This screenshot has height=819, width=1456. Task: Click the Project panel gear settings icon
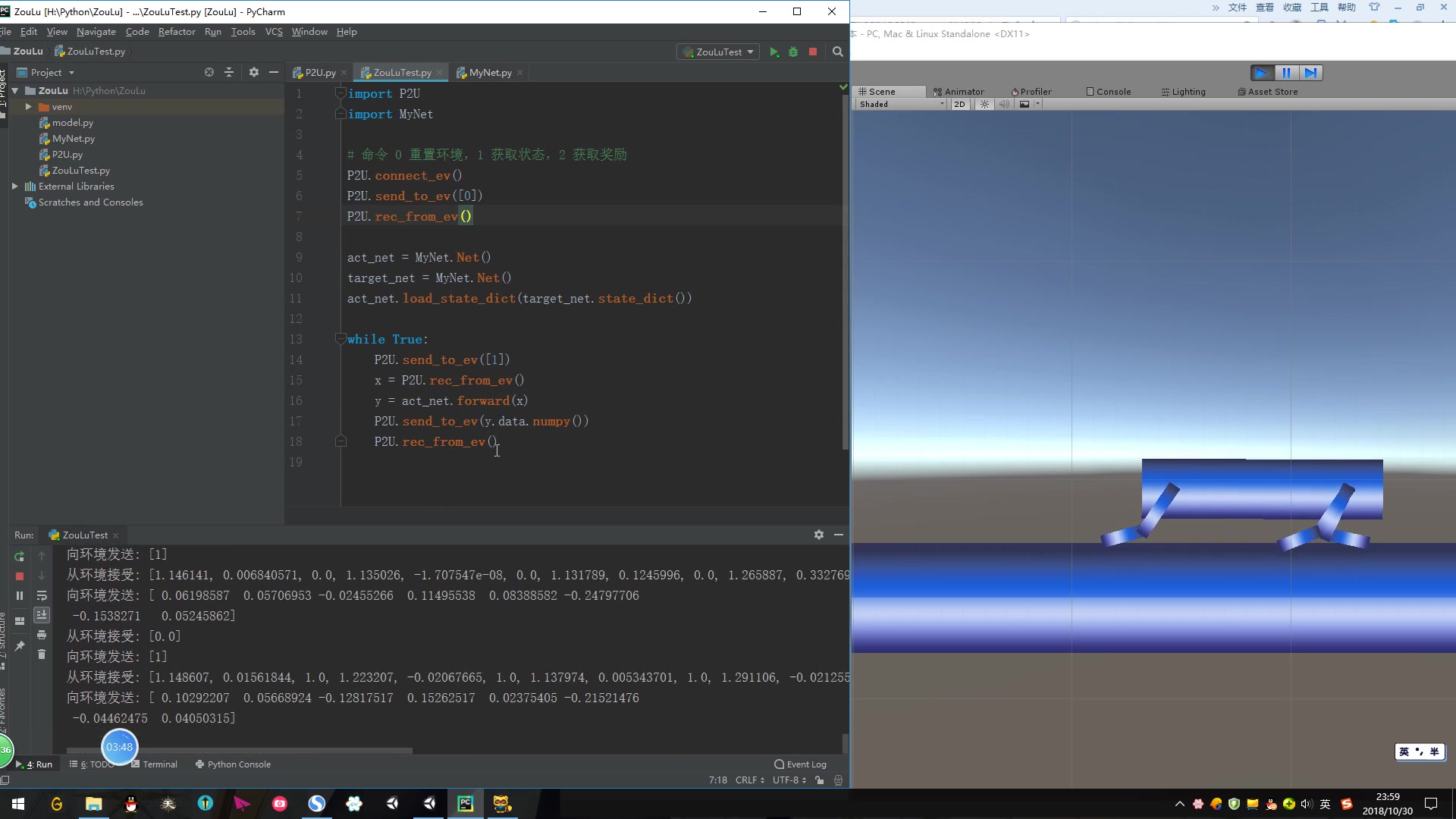pos(253,72)
